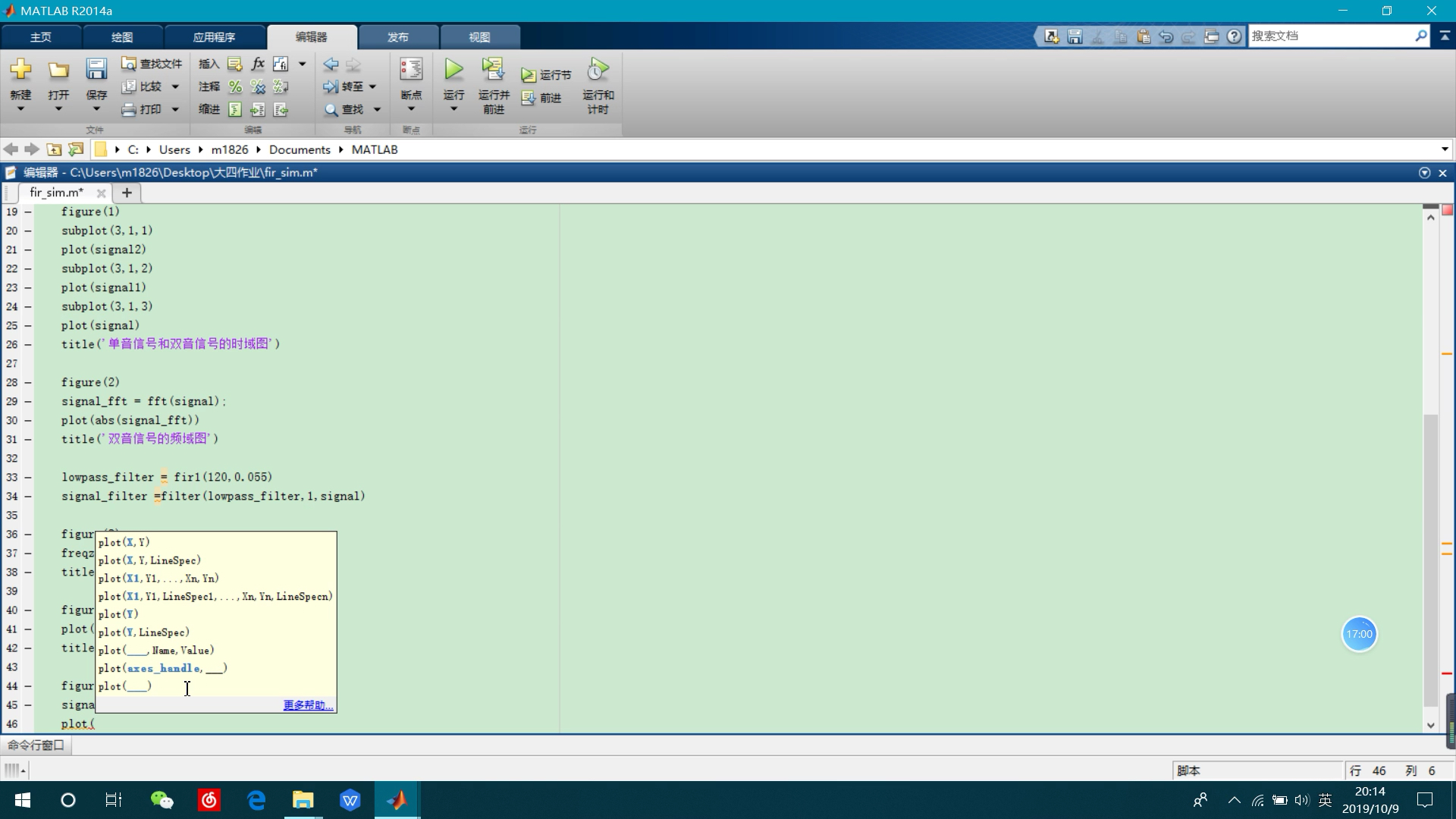
Task: Click the search documentation field
Action: pyautogui.click(x=1331, y=36)
